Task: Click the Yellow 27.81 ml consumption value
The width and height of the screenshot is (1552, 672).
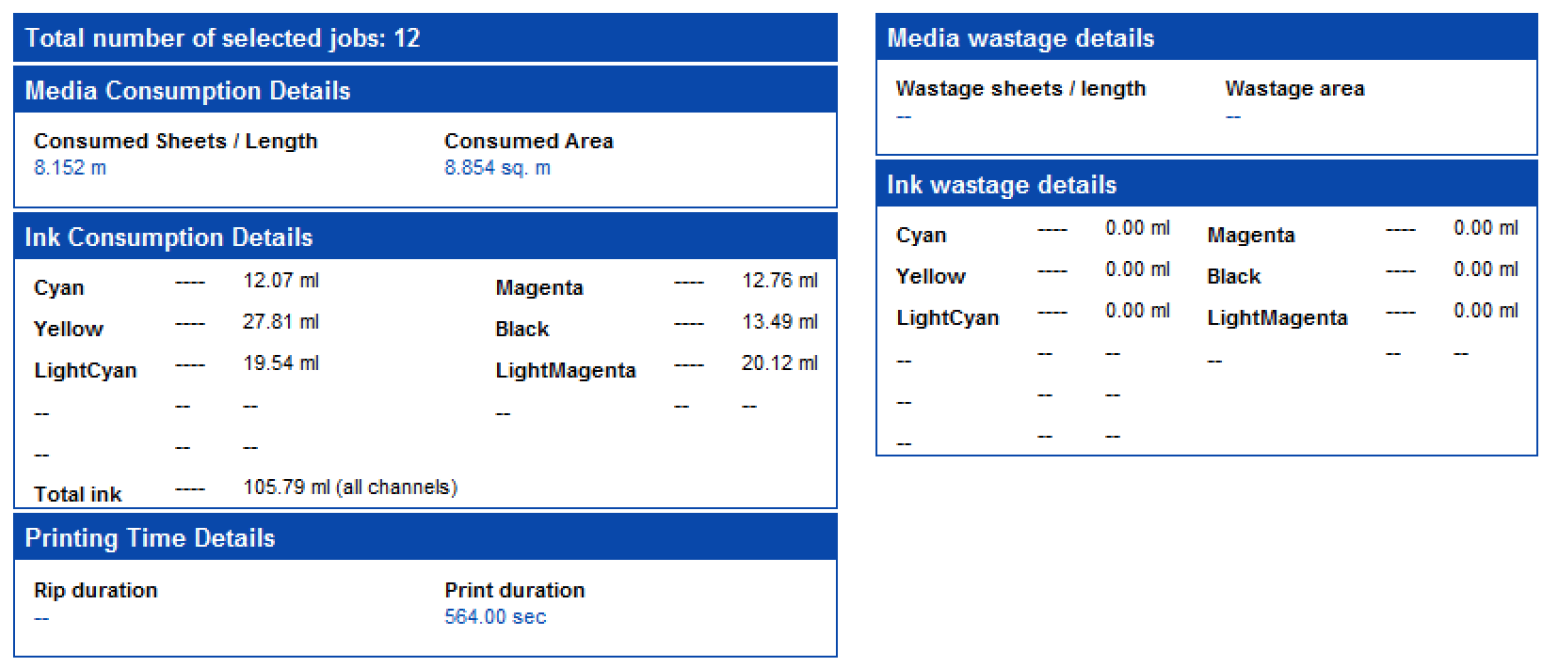Action: tap(281, 321)
